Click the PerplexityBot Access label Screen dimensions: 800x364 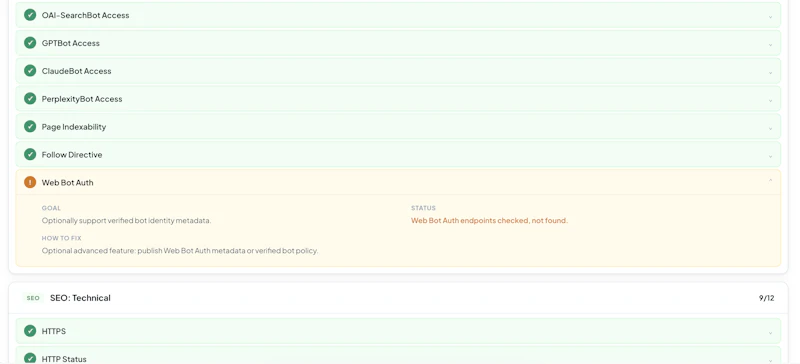pos(82,99)
